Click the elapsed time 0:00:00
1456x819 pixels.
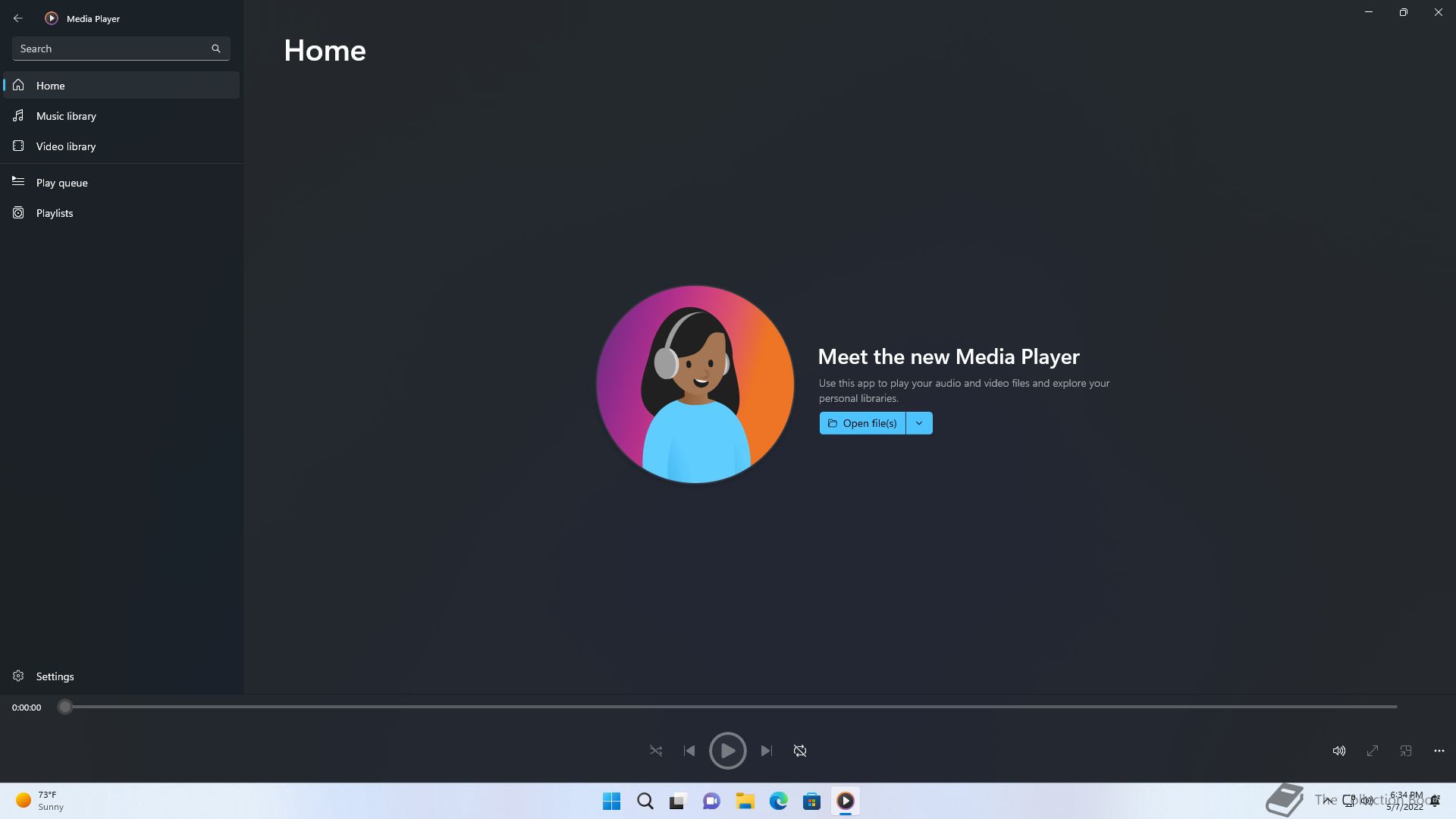pyautogui.click(x=27, y=708)
